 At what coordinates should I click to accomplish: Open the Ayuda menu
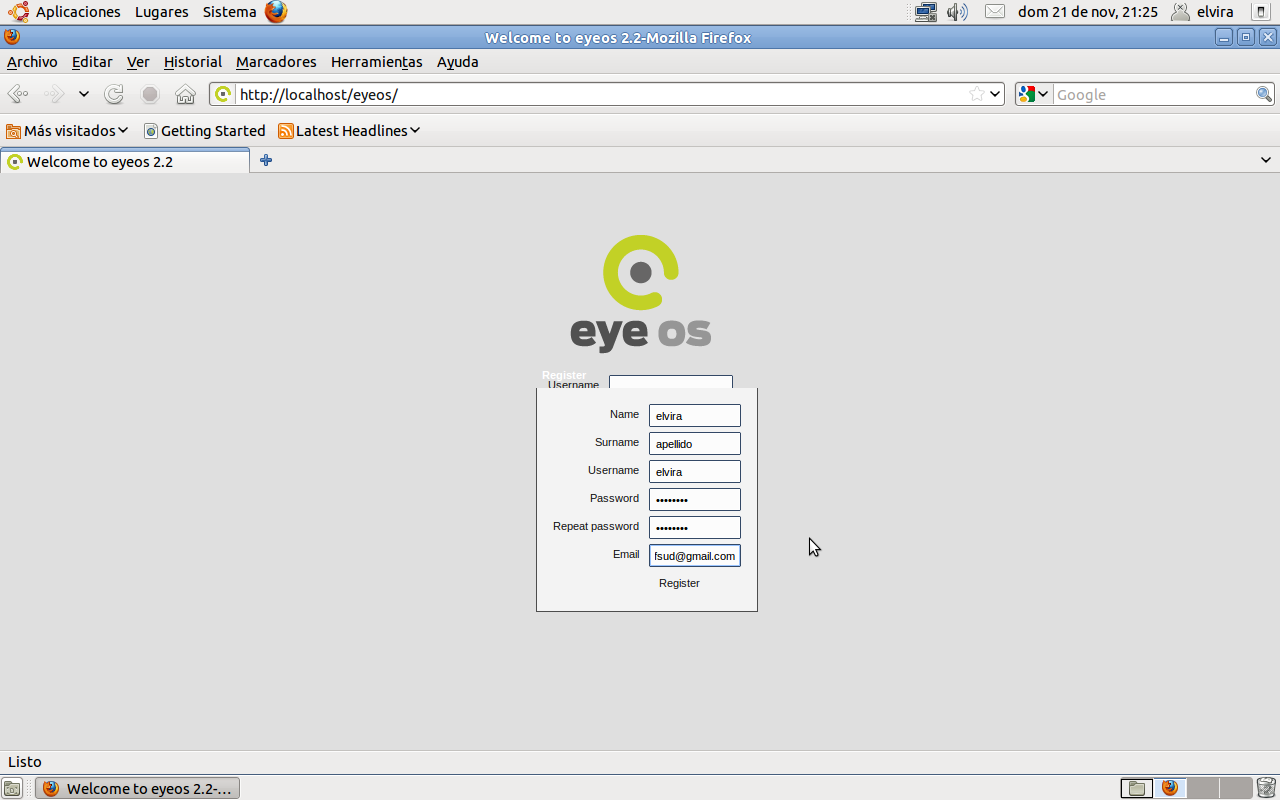click(x=458, y=62)
